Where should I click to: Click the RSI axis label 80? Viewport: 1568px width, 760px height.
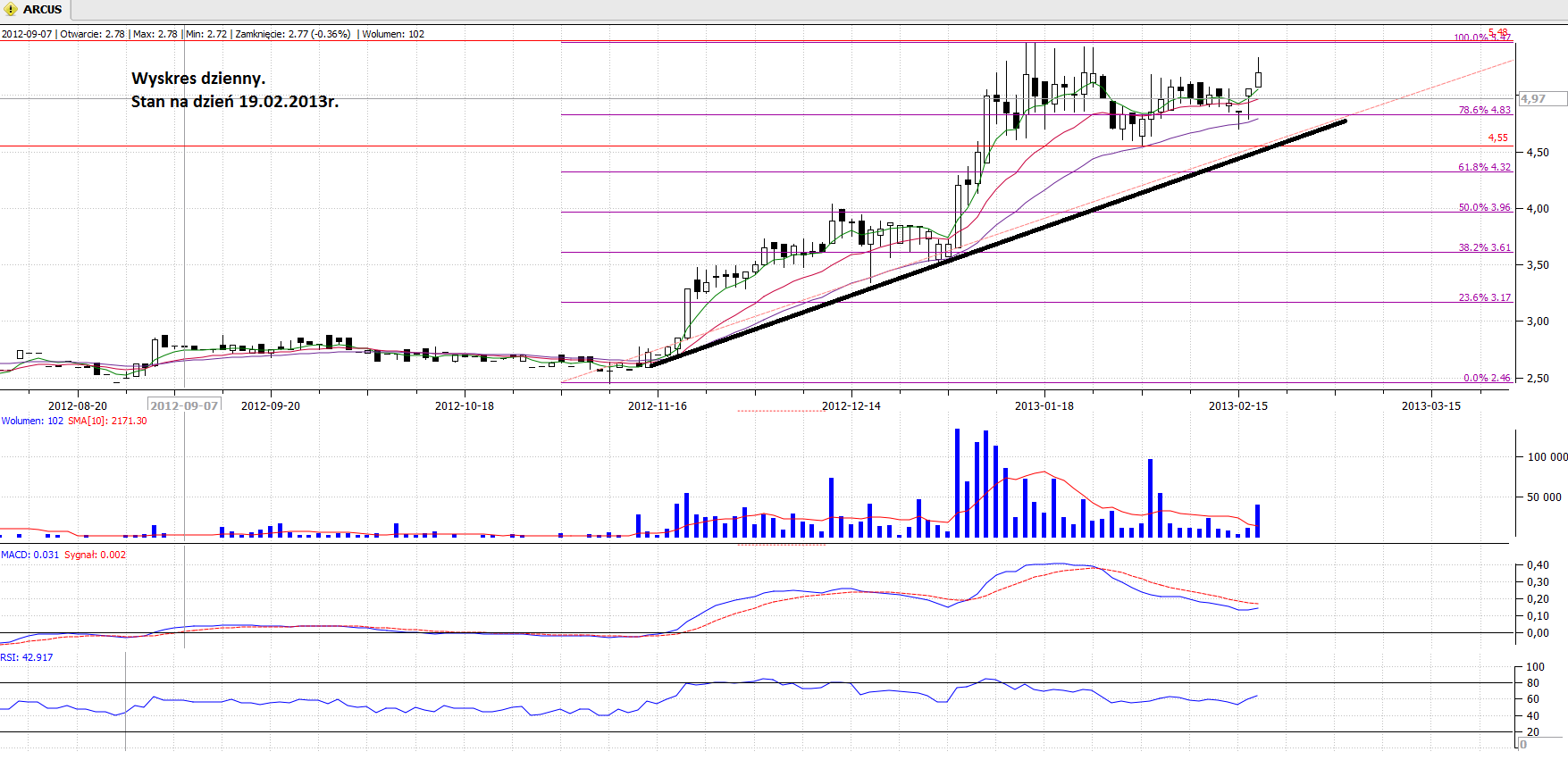(x=1533, y=683)
